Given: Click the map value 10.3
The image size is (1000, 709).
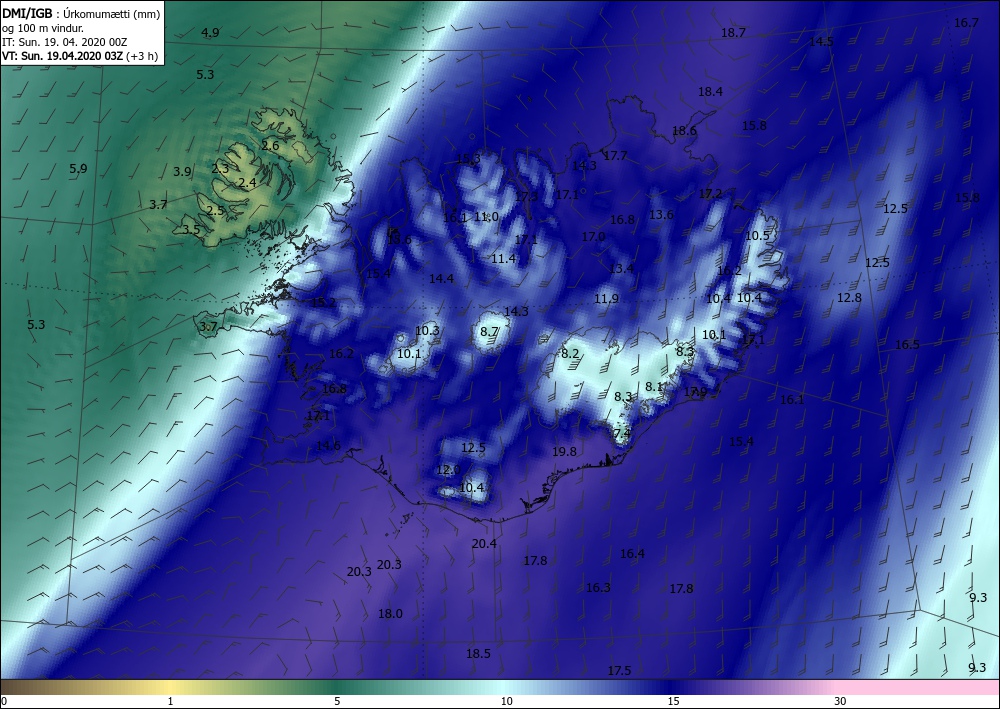Looking at the screenshot, I should [x=427, y=330].
